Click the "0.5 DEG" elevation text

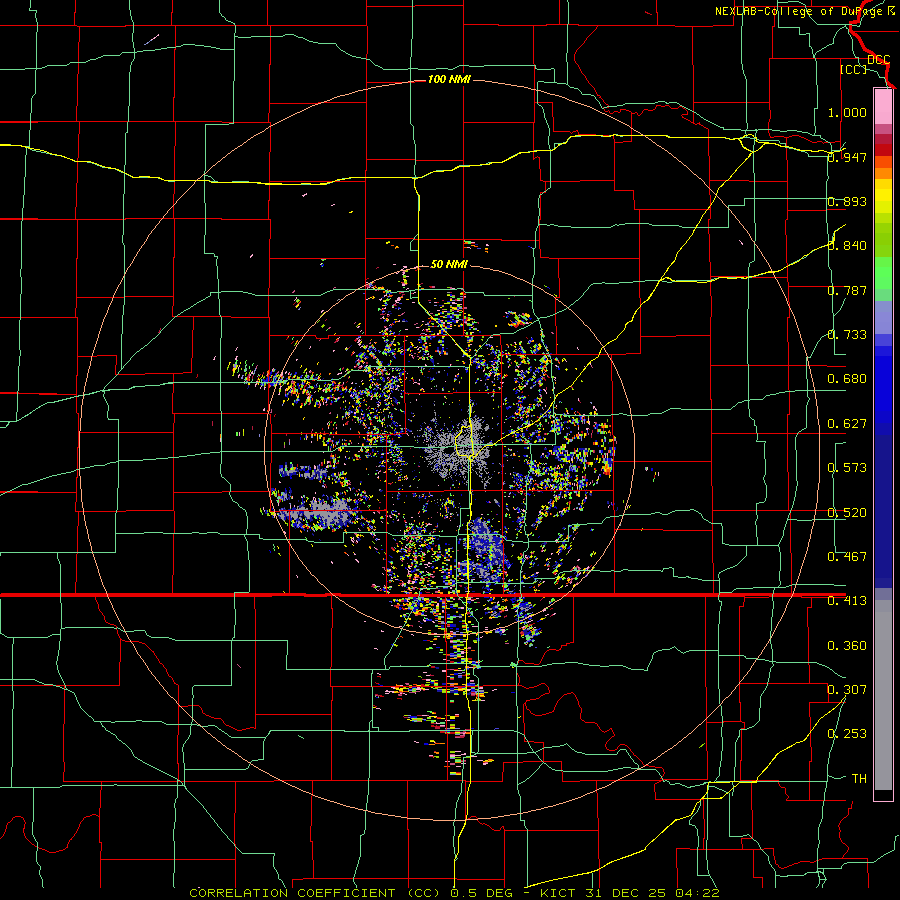(482, 893)
